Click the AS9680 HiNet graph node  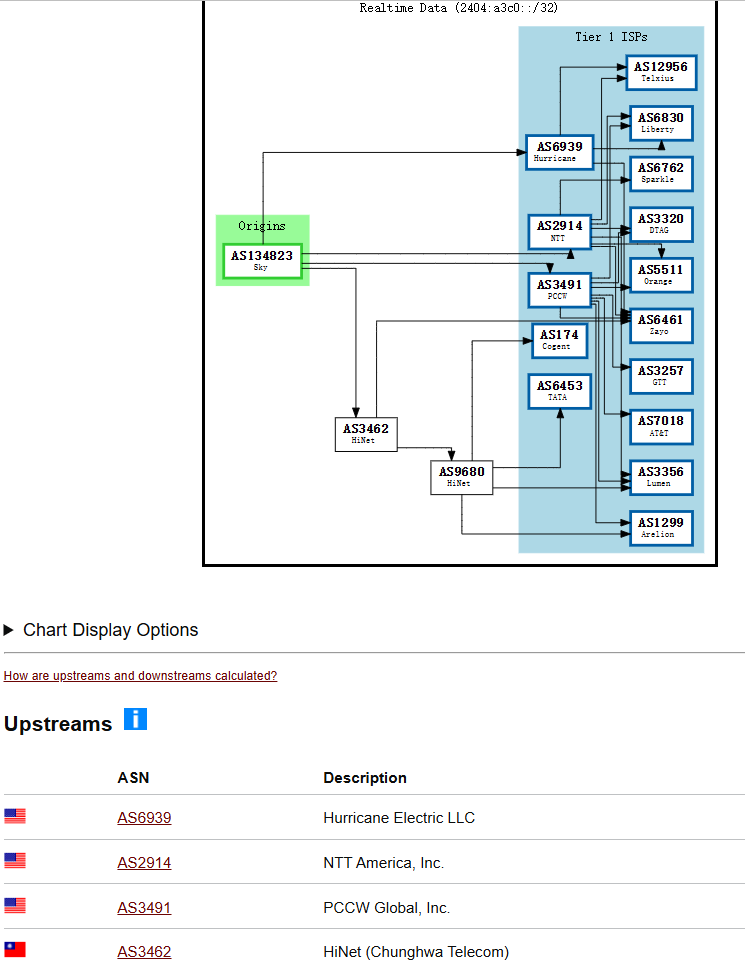pos(461,477)
